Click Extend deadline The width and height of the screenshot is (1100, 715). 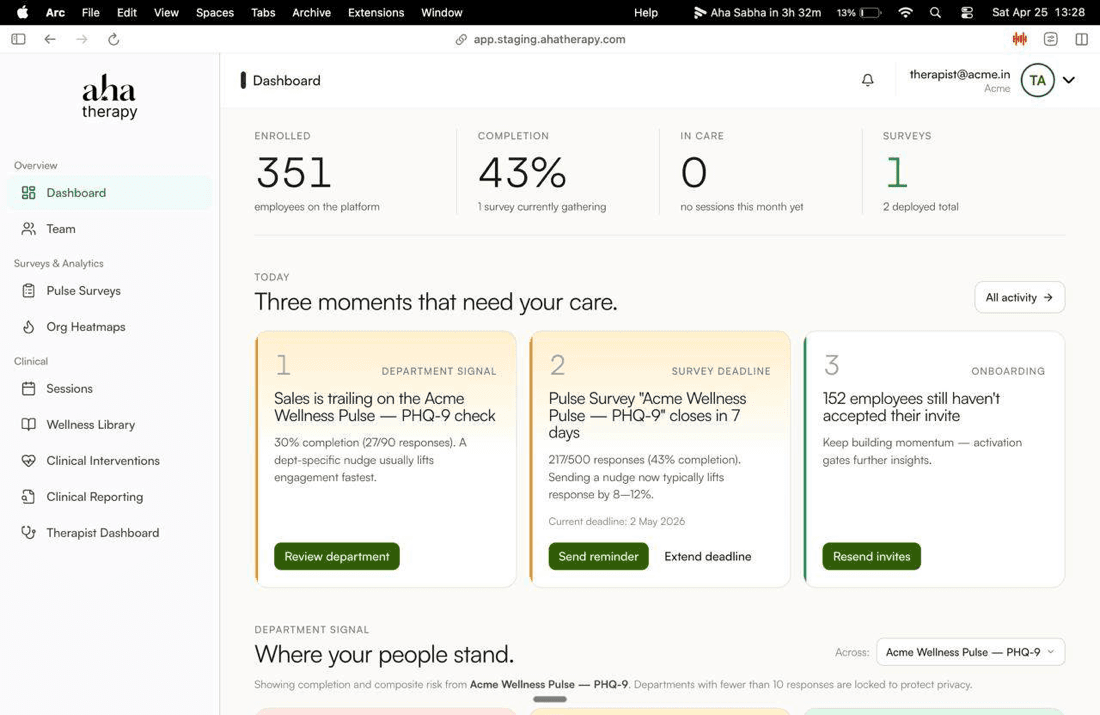pos(708,556)
